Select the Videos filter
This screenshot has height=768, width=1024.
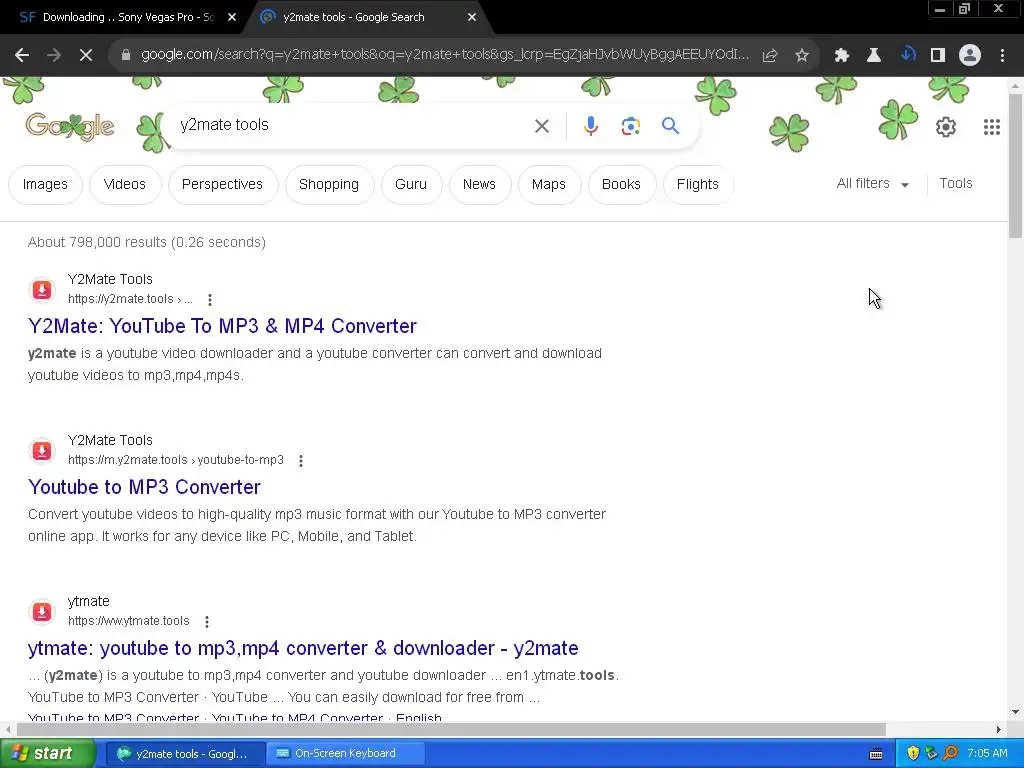(x=125, y=185)
